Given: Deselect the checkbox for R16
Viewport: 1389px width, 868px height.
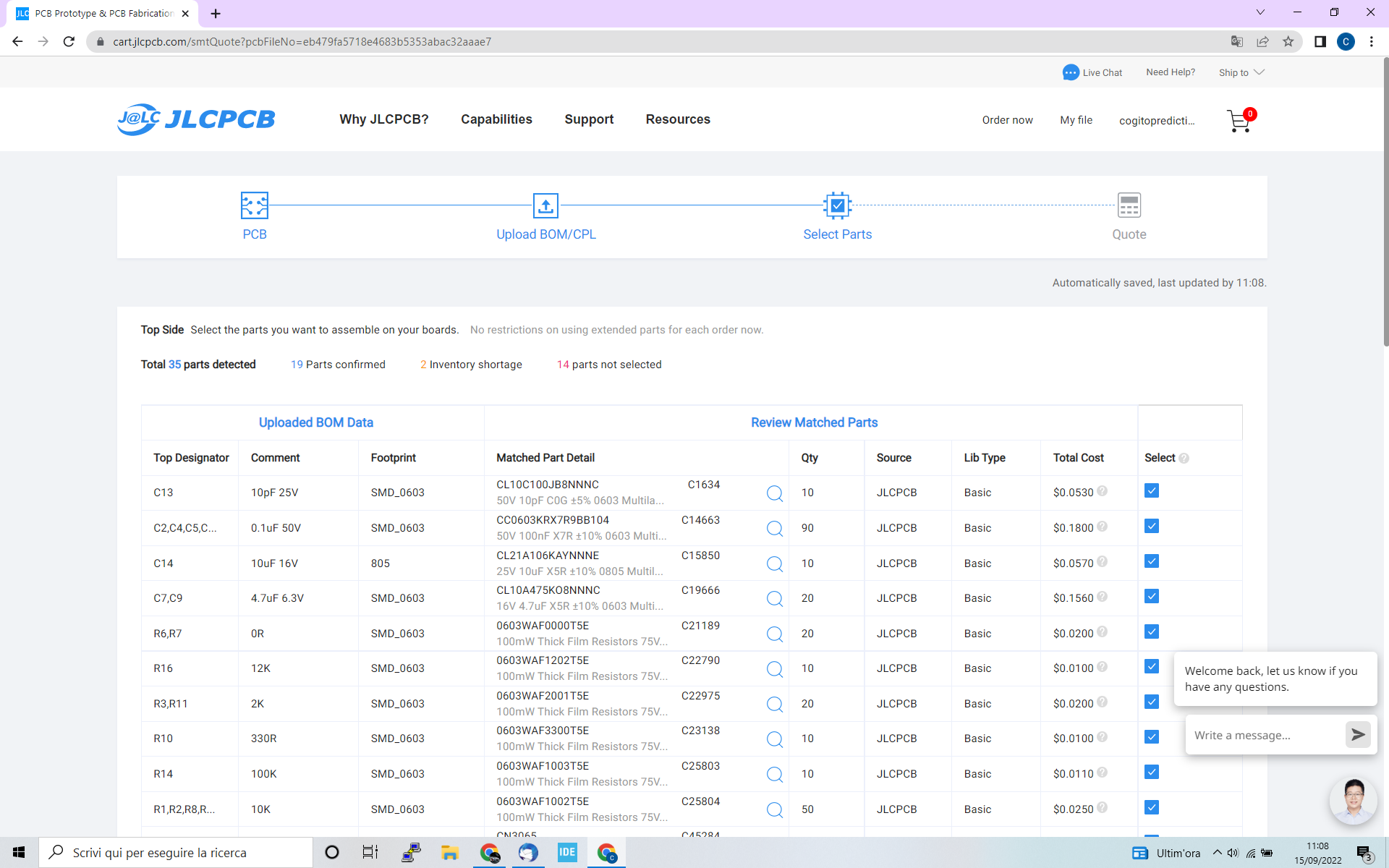Looking at the screenshot, I should pos(1152,666).
